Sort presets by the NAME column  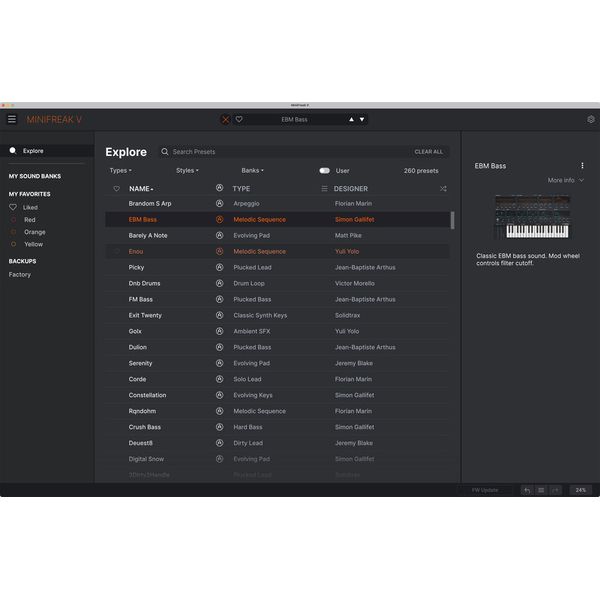click(x=141, y=189)
